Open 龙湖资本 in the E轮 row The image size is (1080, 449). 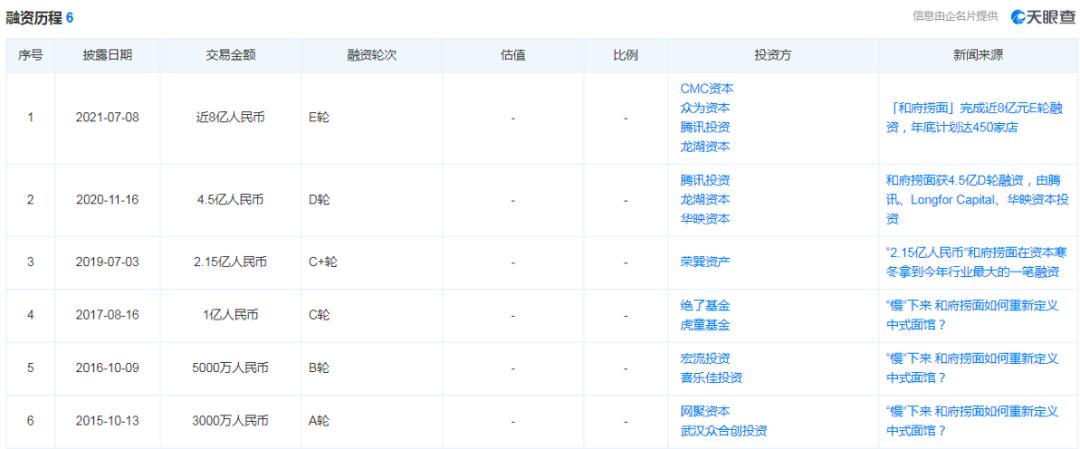coord(705,147)
